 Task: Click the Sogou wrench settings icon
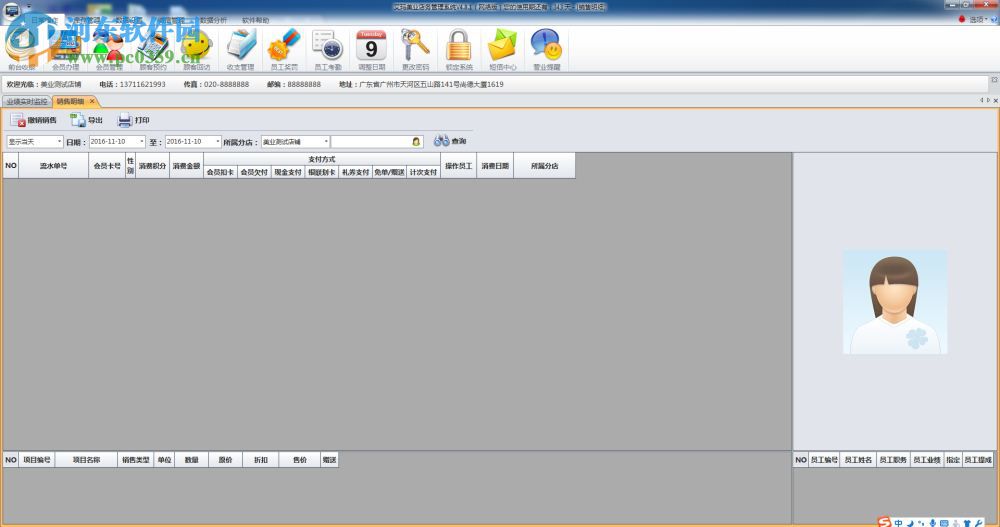pyautogui.click(x=978, y=523)
